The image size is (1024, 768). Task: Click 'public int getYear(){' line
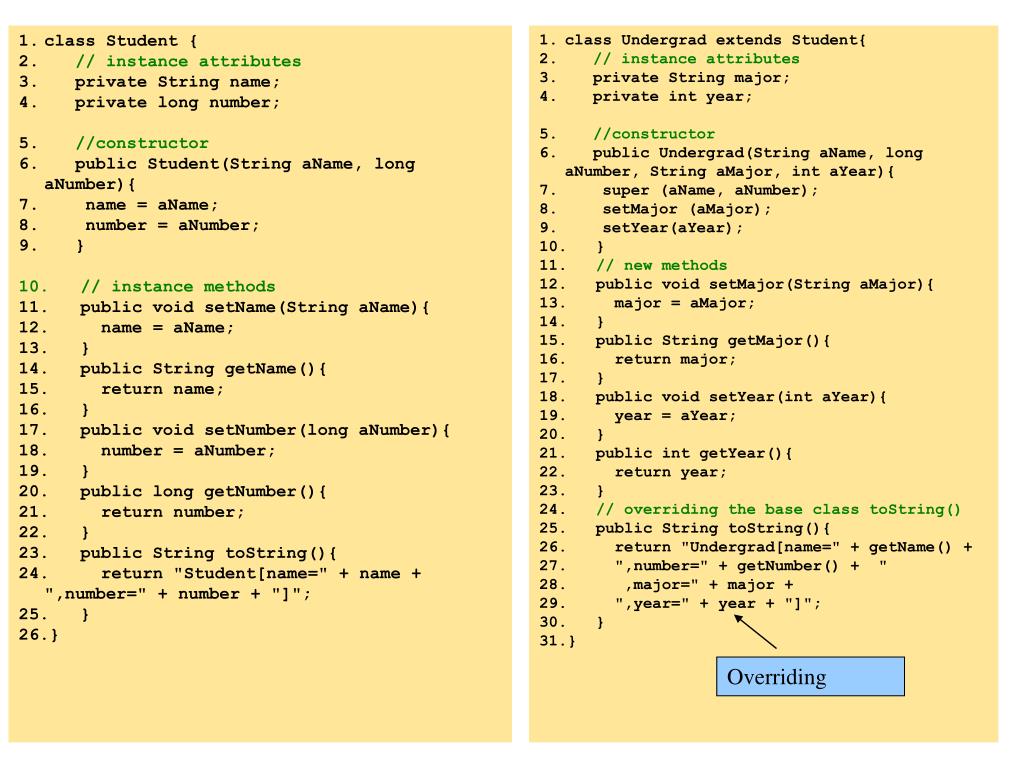click(694, 453)
